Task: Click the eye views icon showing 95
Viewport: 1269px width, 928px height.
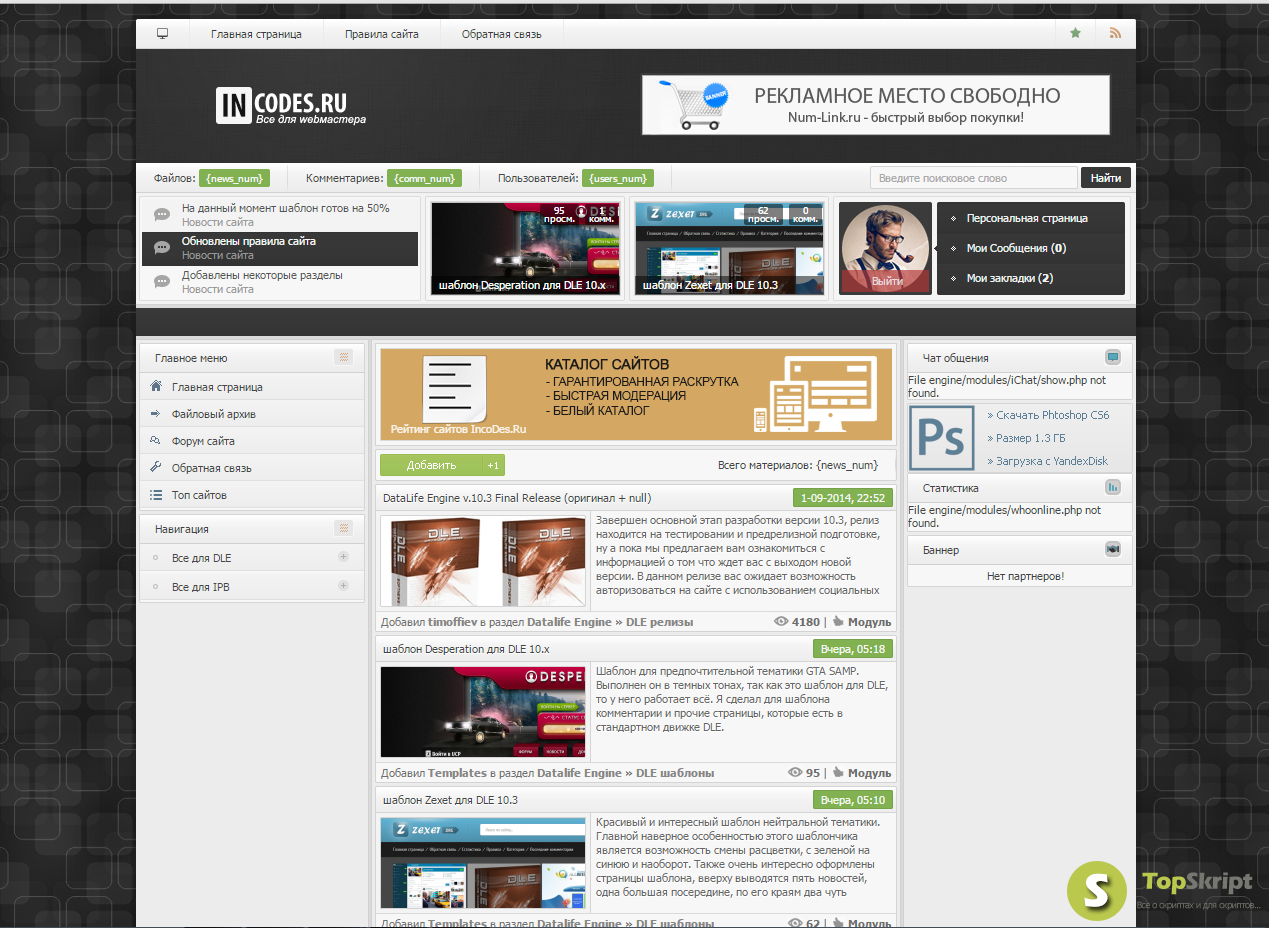Action: [796, 772]
